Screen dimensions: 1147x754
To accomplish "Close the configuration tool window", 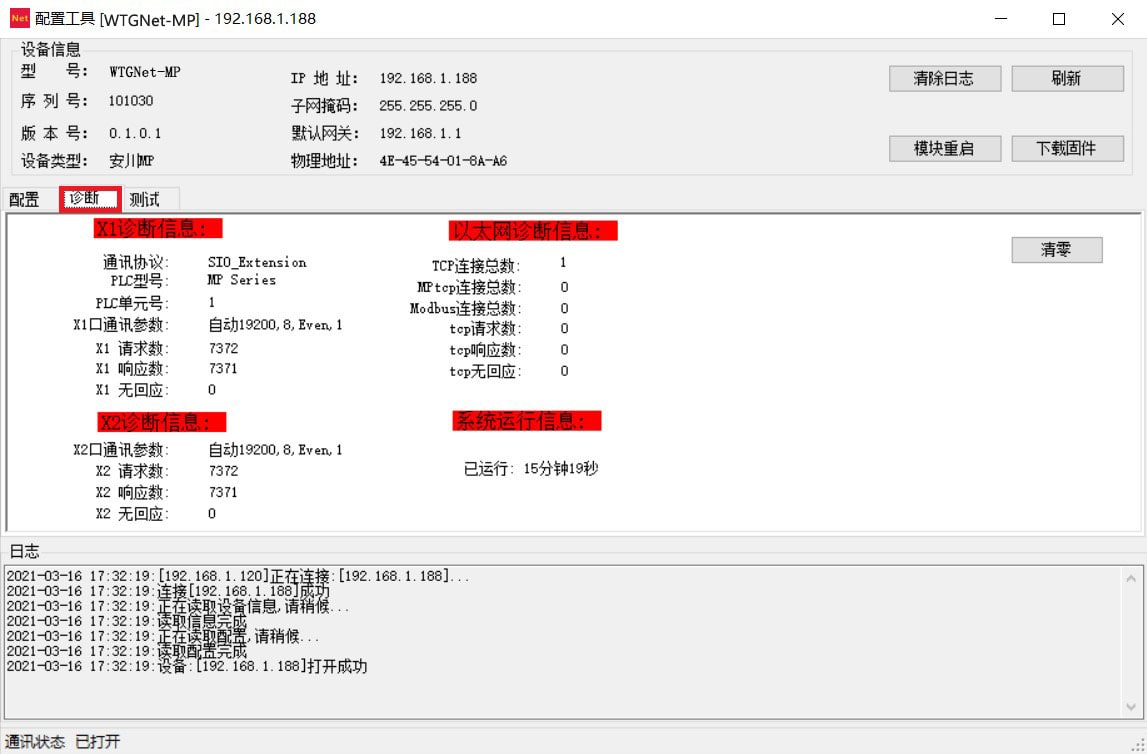I will (1118, 19).
